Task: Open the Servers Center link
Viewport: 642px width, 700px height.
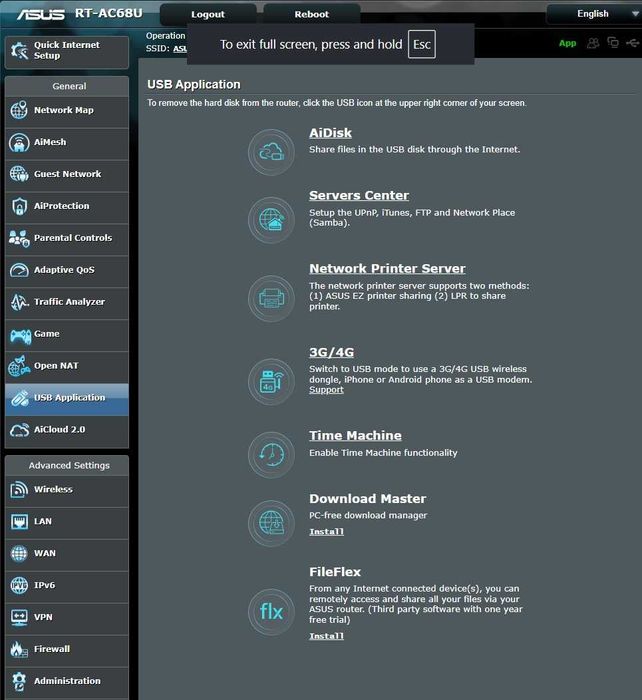Action: (359, 196)
